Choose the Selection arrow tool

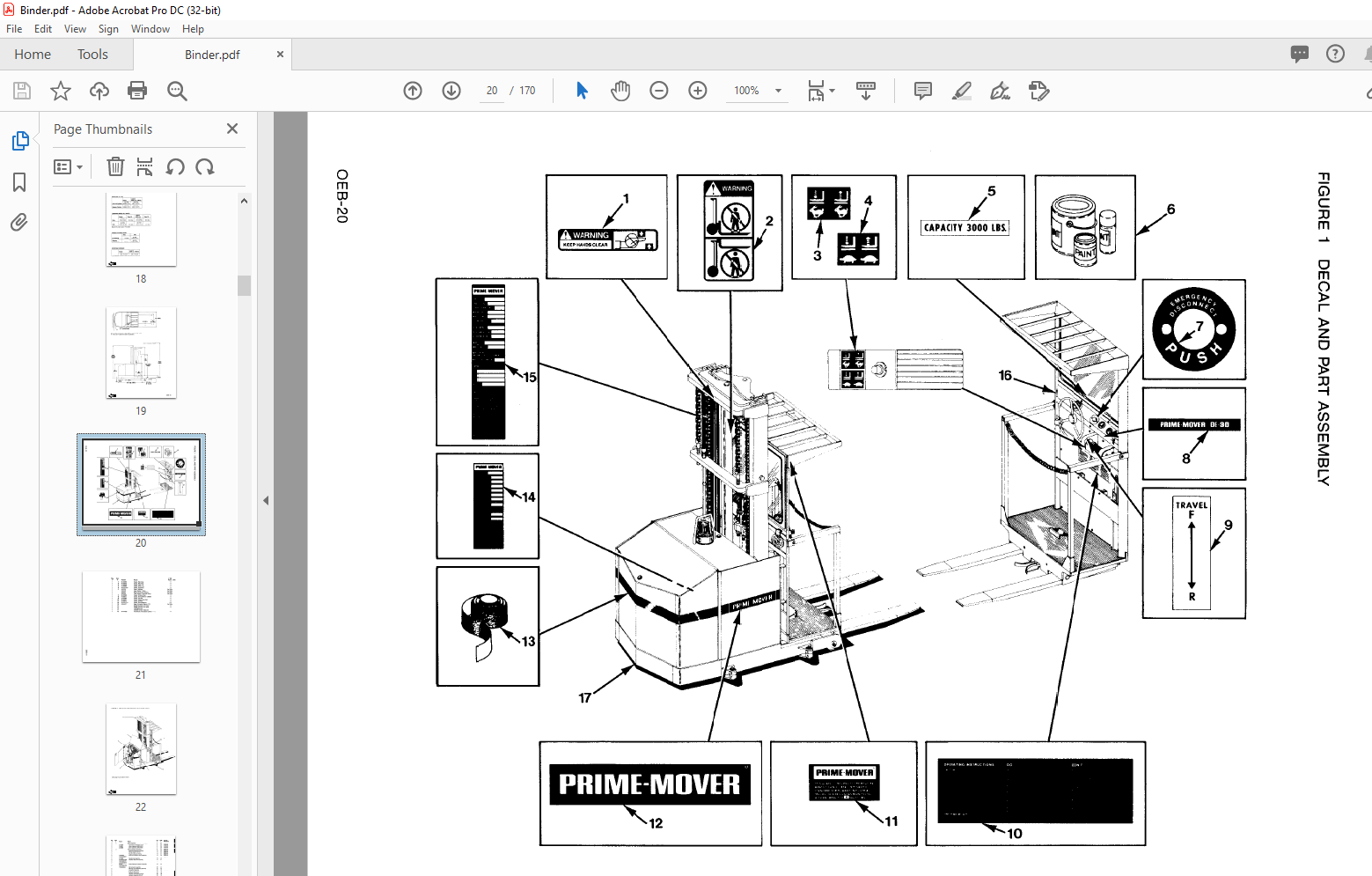(582, 91)
